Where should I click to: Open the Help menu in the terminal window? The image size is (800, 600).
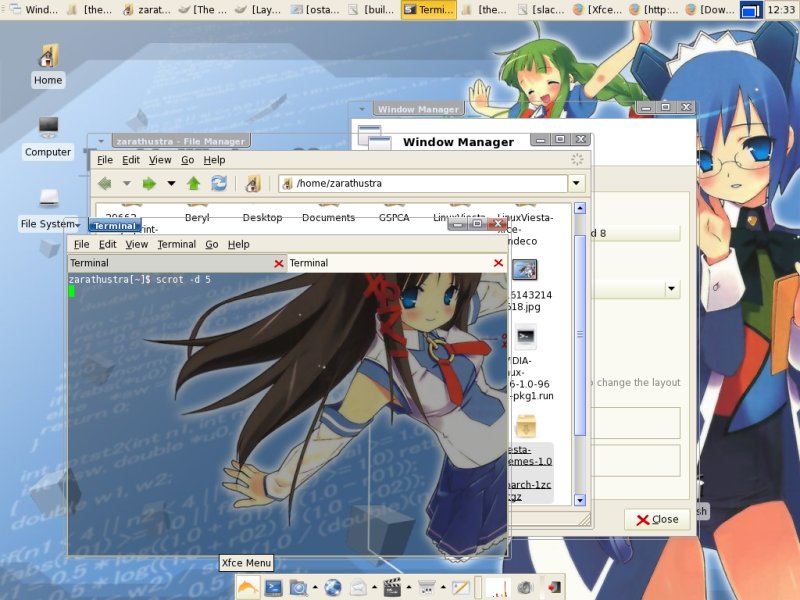[x=238, y=244]
